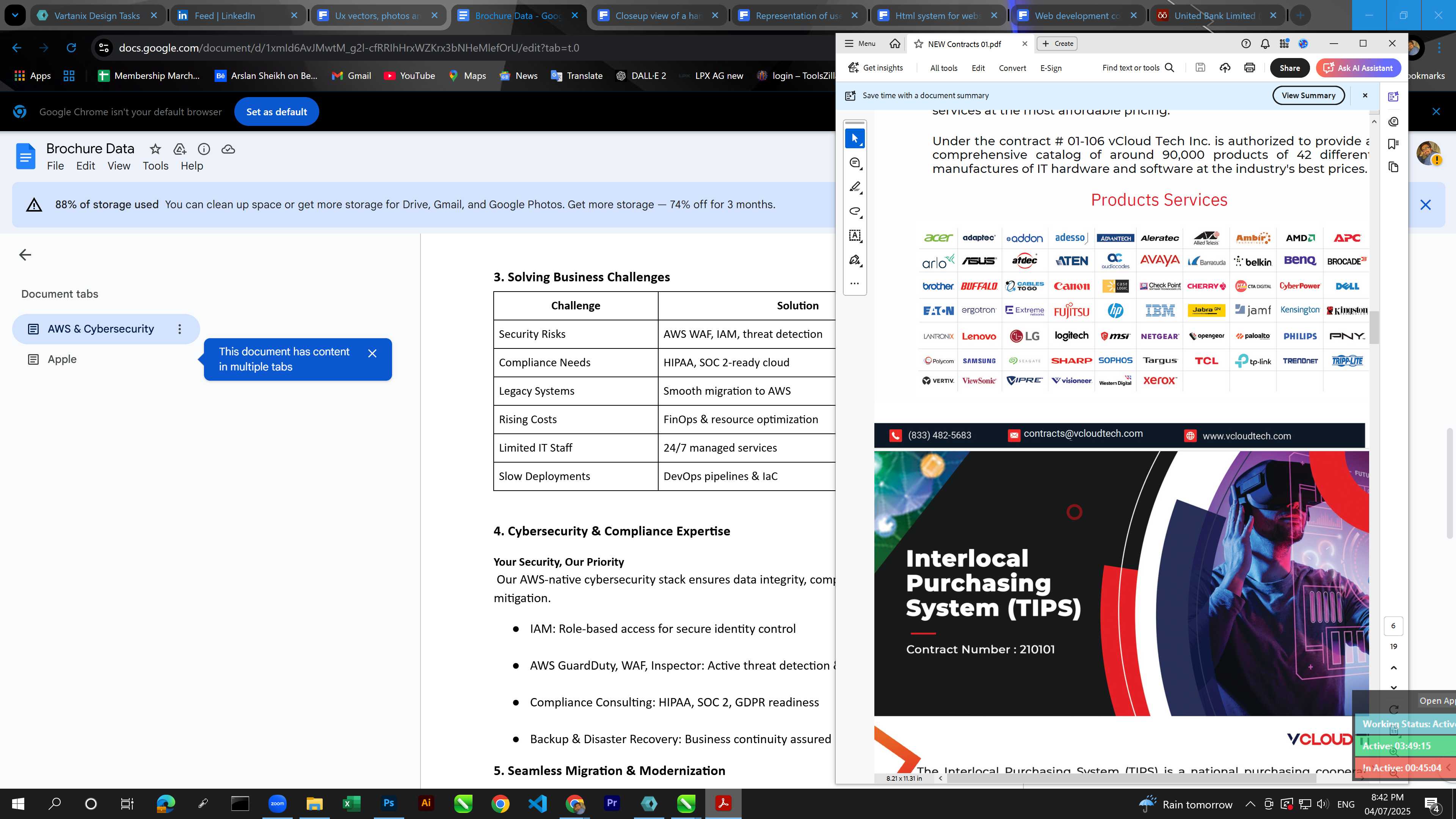Open Acrobat notifications bell
The height and width of the screenshot is (819, 1456).
point(1265,44)
